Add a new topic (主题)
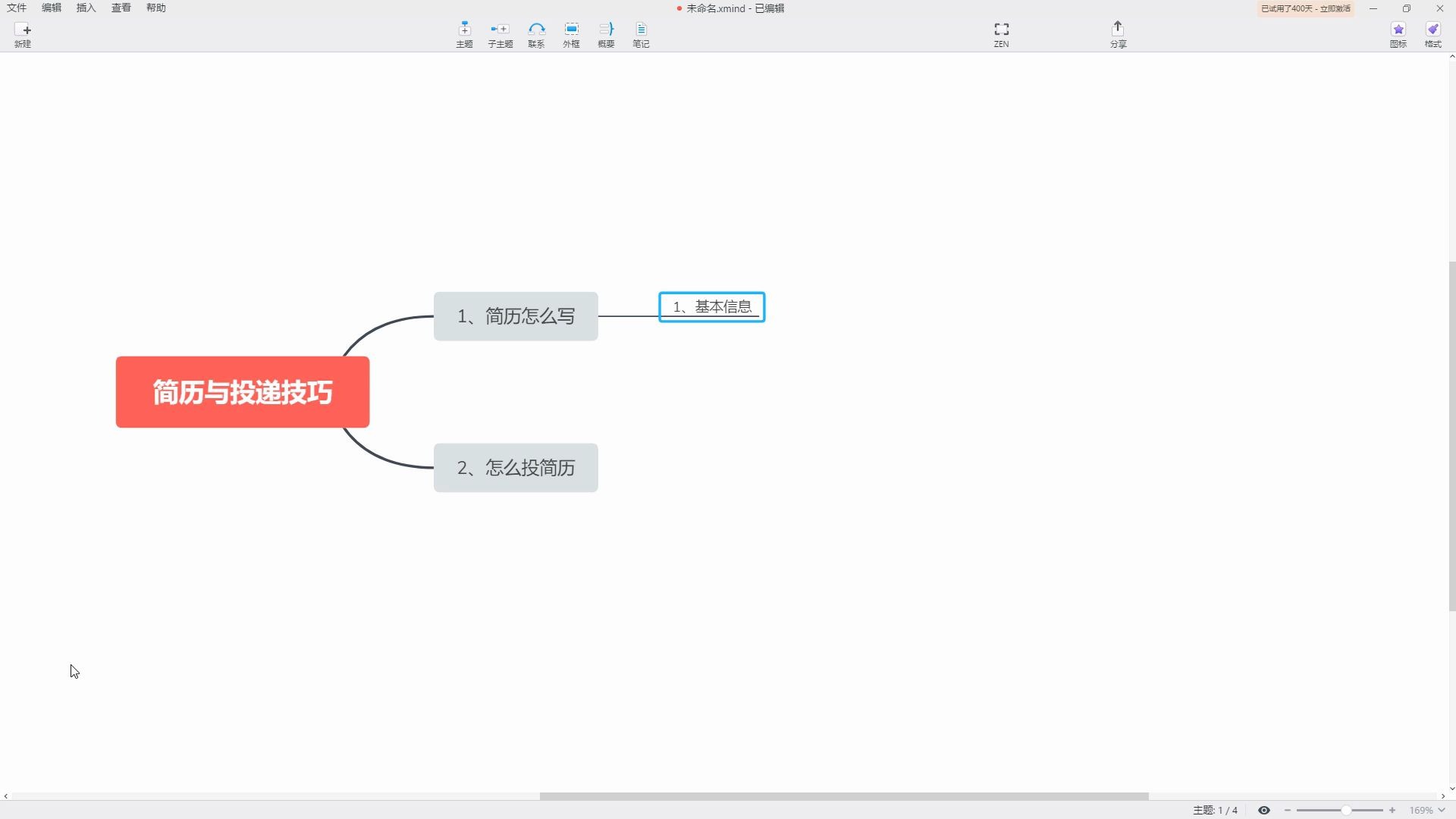 (464, 34)
